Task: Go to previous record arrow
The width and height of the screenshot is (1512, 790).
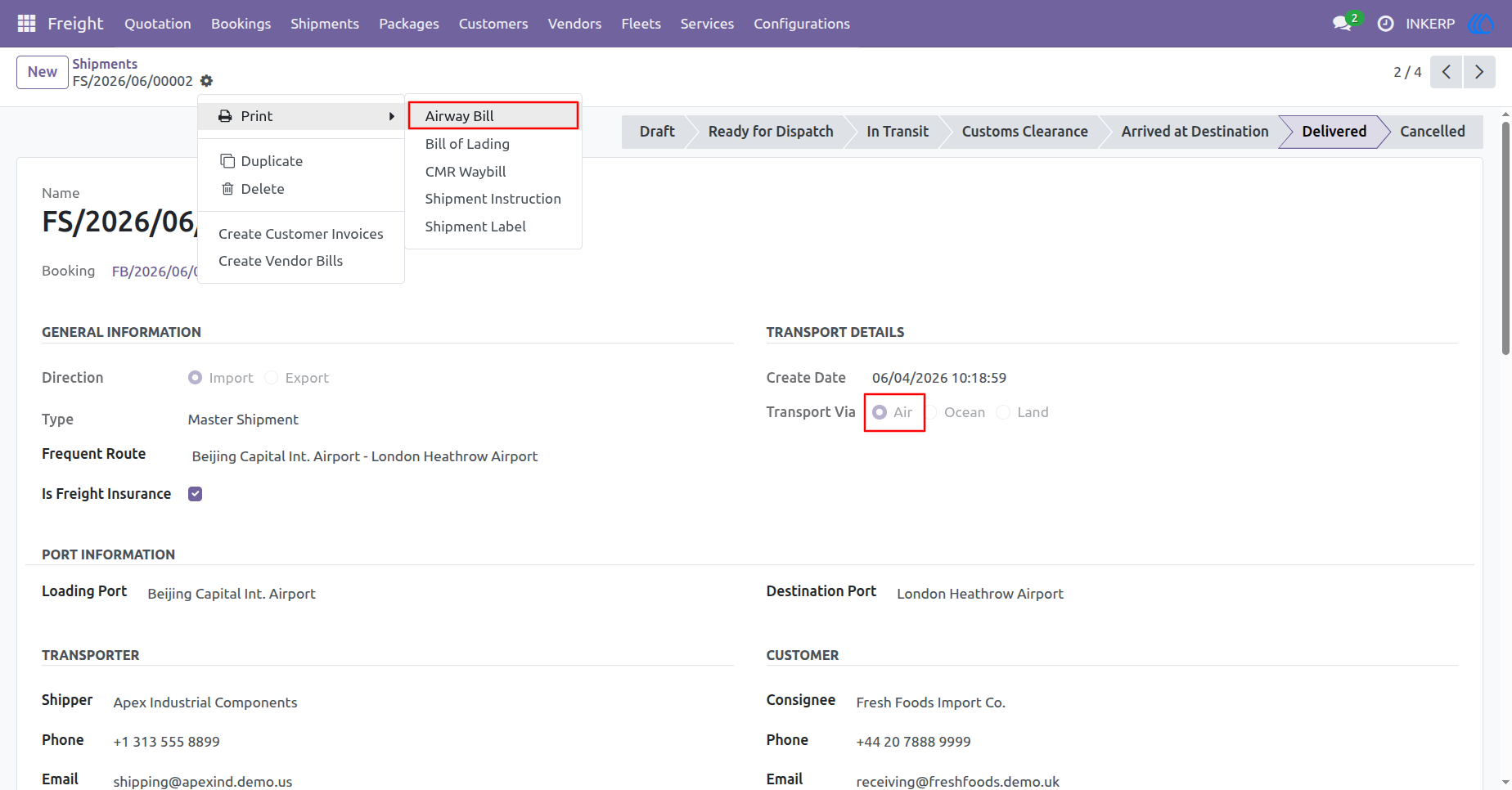Action: [1447, 72]
